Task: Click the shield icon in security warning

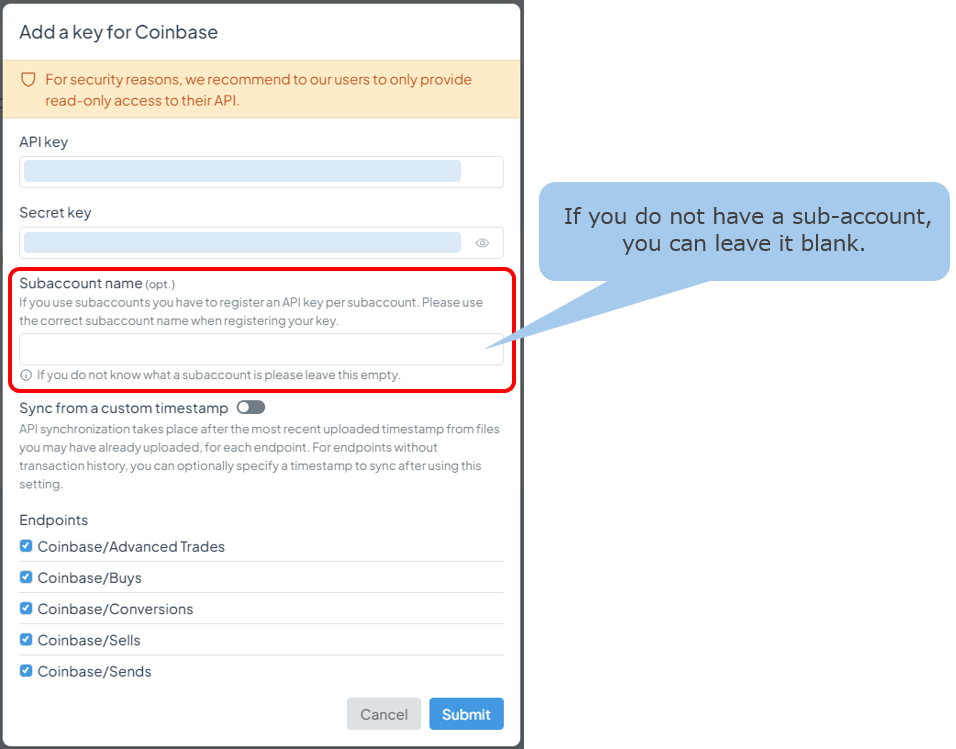Action: tap(28, 80)
